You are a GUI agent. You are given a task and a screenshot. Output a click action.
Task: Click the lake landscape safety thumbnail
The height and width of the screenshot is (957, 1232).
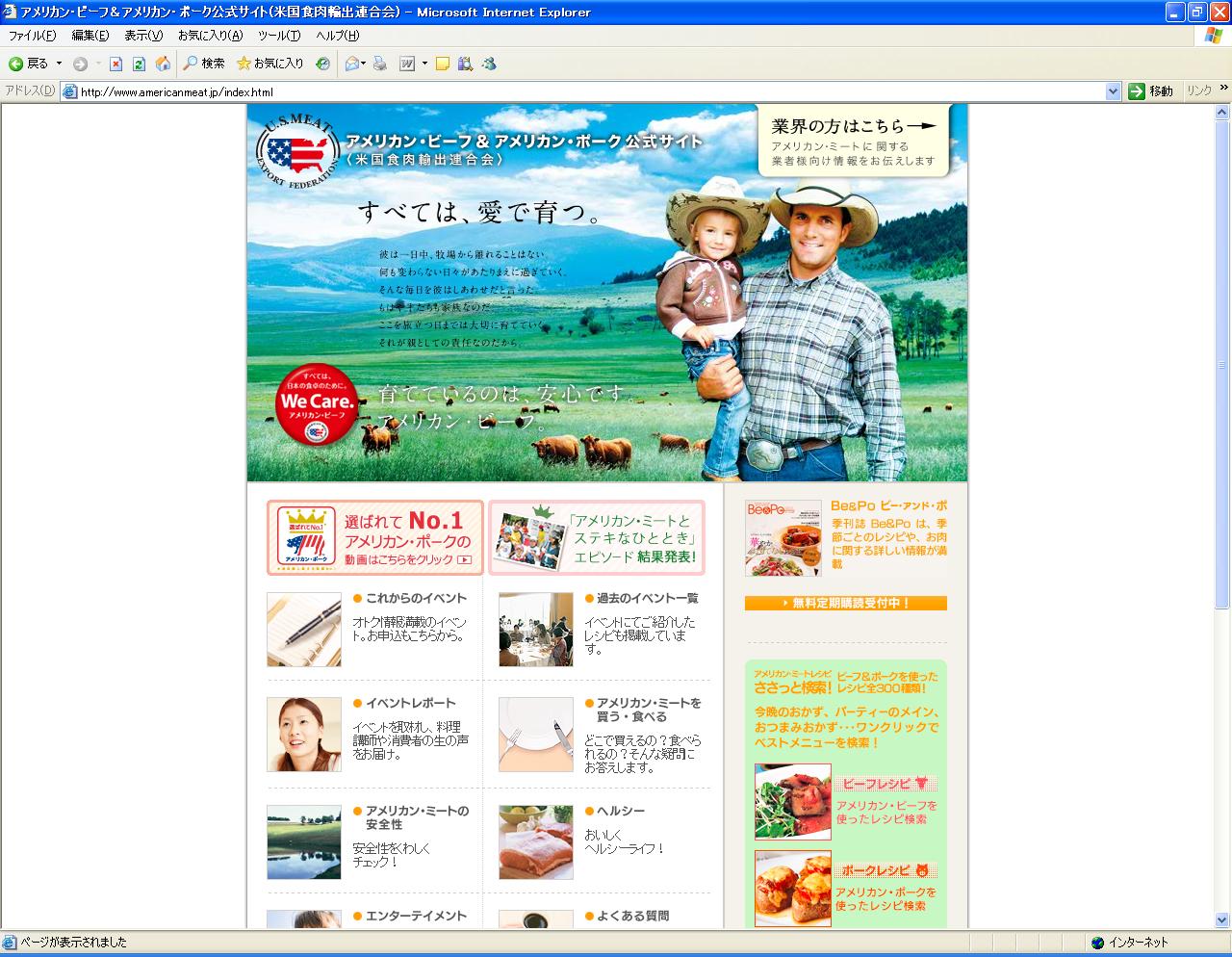304,842
